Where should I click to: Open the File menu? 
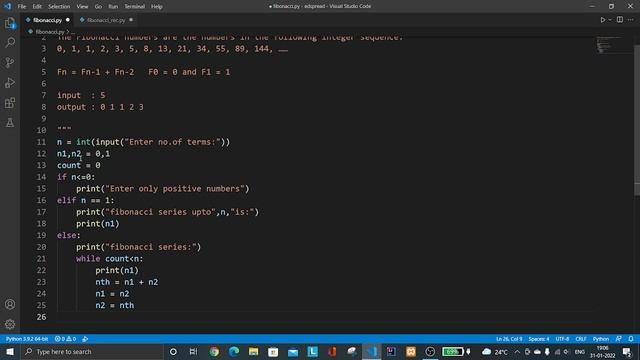click(22, 7)
